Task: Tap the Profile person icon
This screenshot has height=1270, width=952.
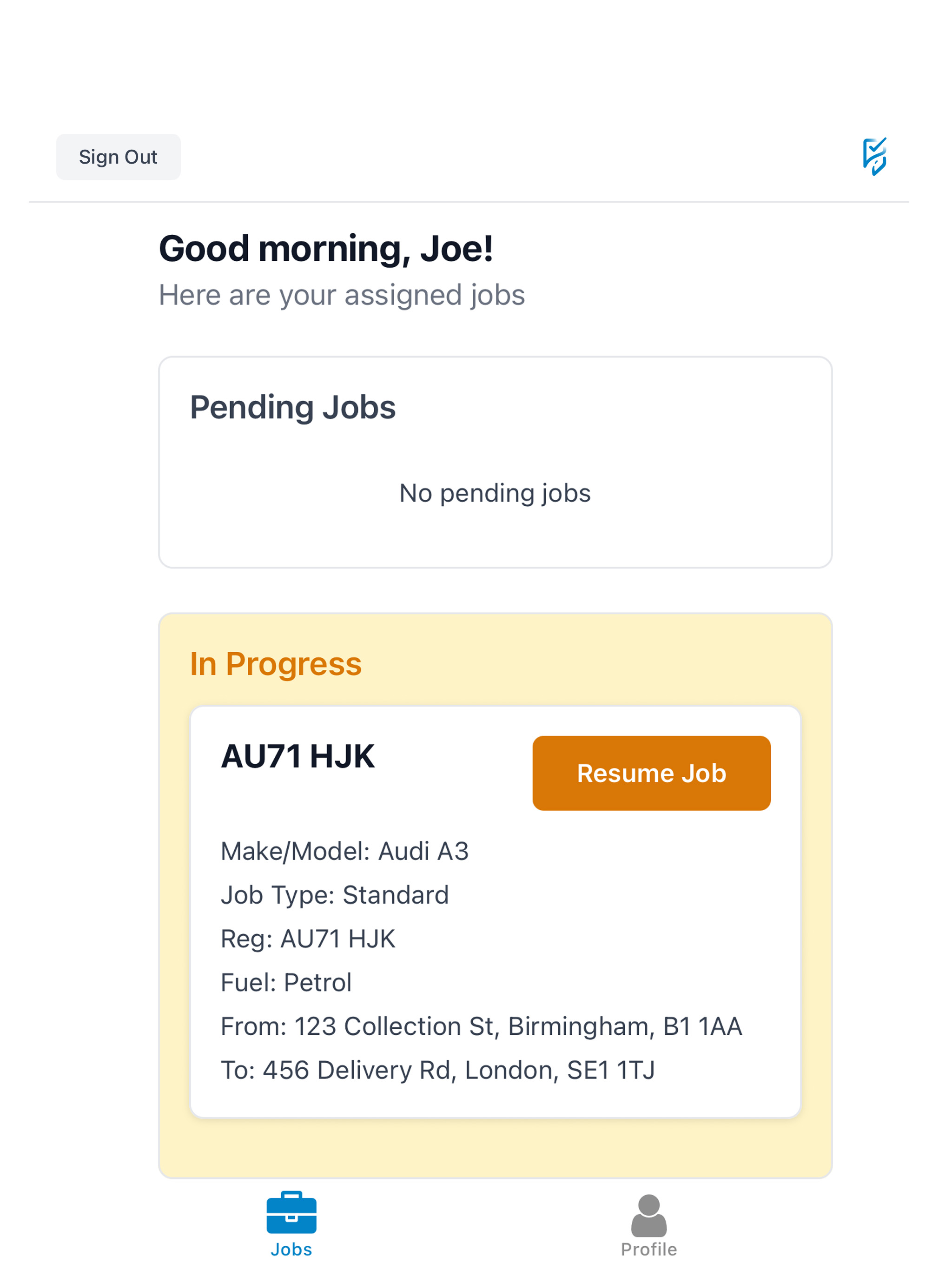Action: (x=649, y=1215)
